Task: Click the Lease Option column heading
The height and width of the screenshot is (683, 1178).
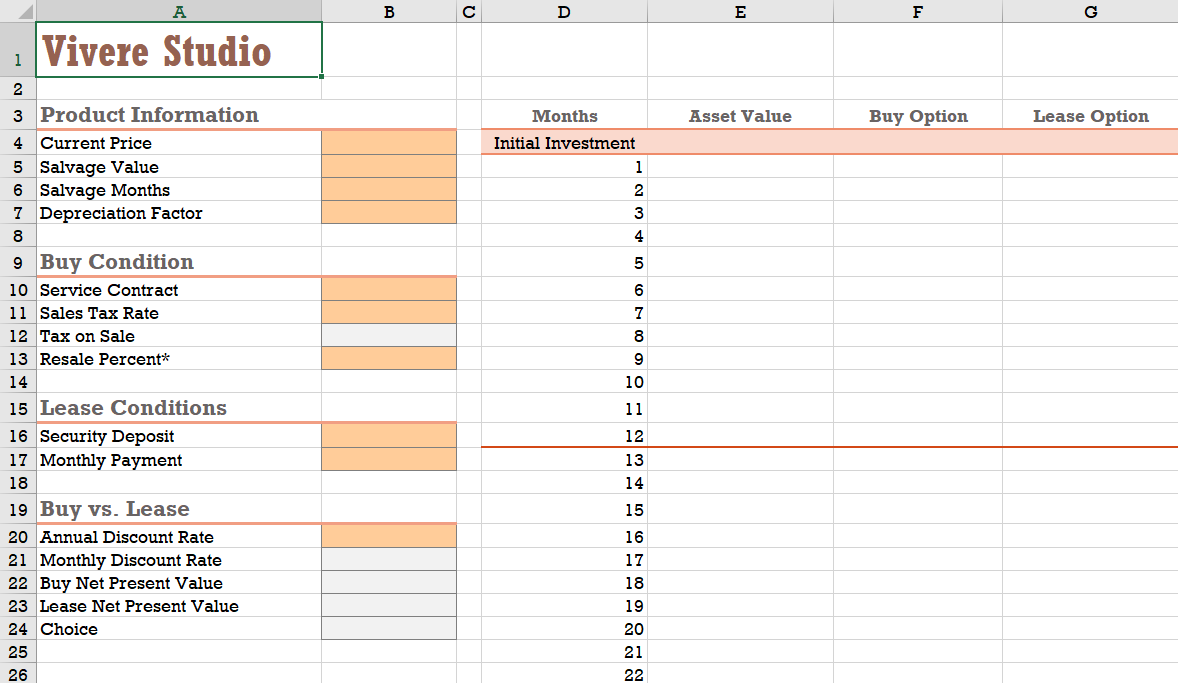Action: (x=1091, y=116)
